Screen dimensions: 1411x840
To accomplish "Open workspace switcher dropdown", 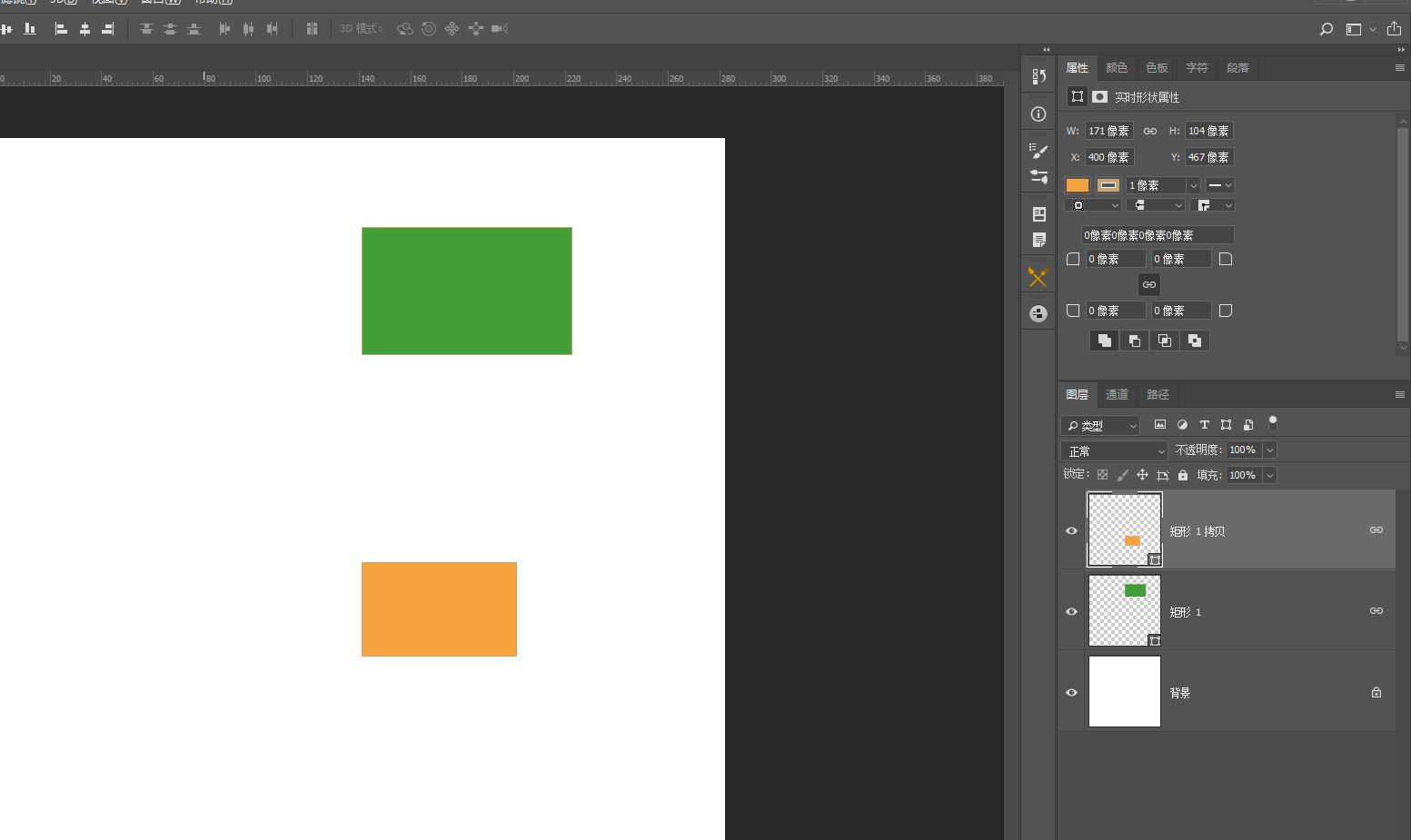I will click(x=1360, y=29).
